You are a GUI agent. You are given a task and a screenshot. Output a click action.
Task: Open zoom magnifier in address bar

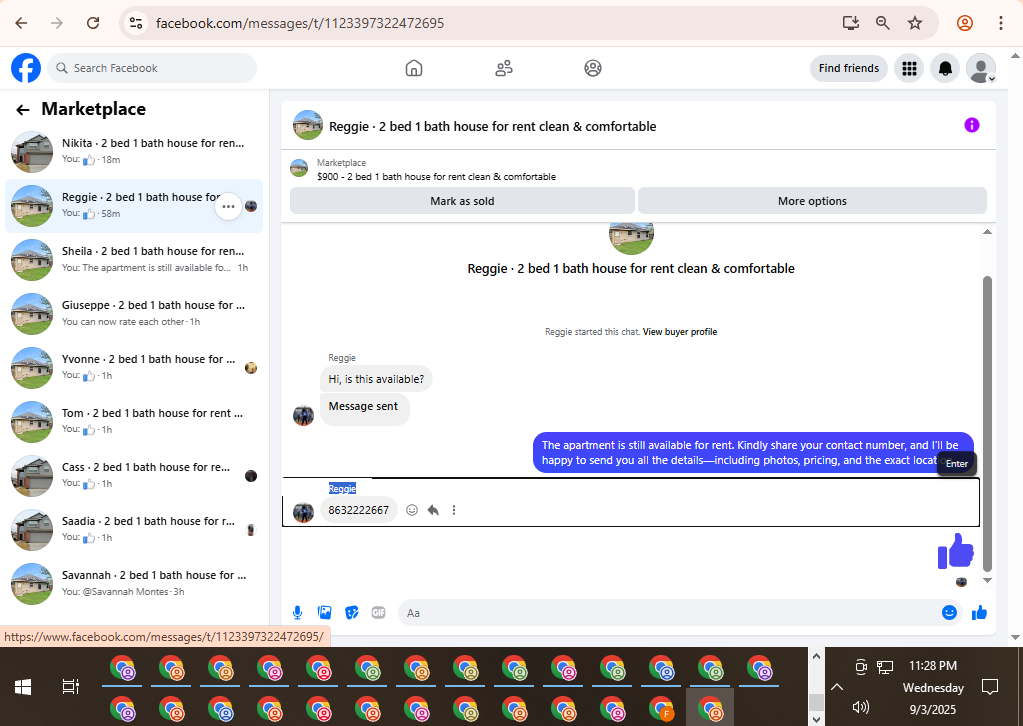point(883,23)
